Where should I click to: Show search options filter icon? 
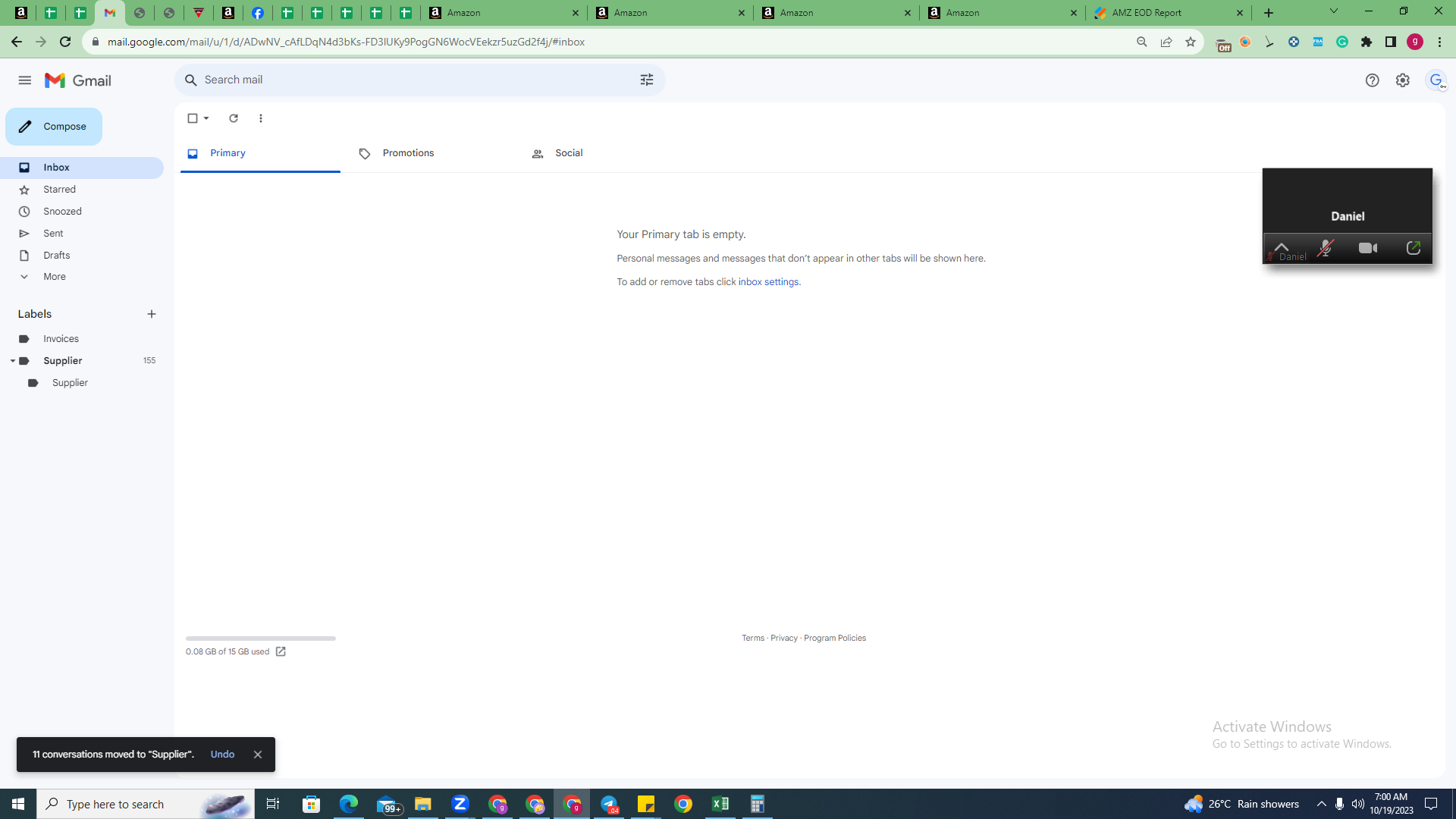pos(647,80)
